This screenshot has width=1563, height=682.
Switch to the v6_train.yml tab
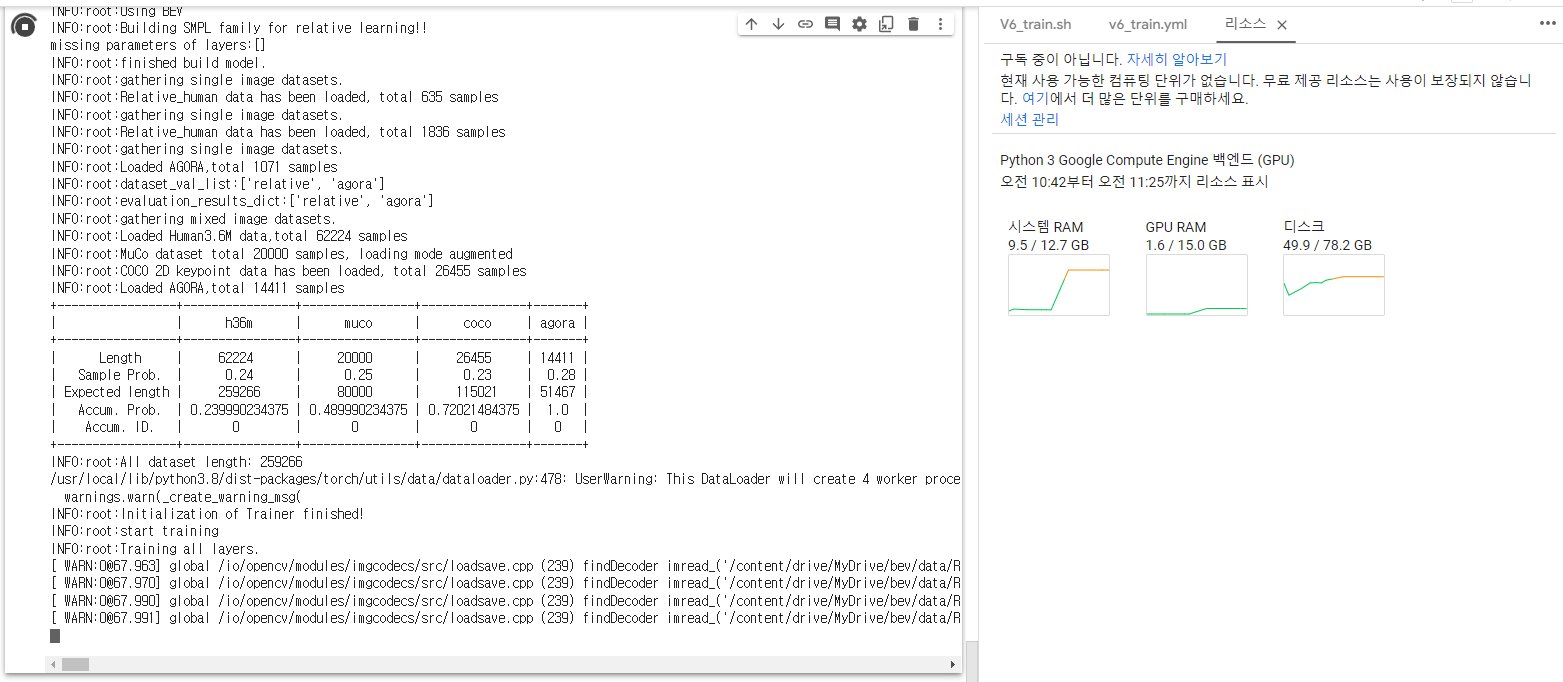pos(1148,24)
